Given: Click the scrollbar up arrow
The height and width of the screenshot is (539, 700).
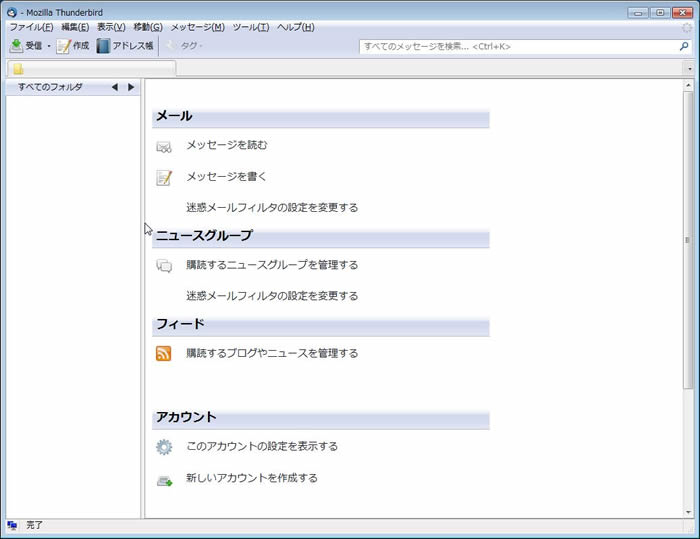Looking at the screenshot, I should (688, 85).
